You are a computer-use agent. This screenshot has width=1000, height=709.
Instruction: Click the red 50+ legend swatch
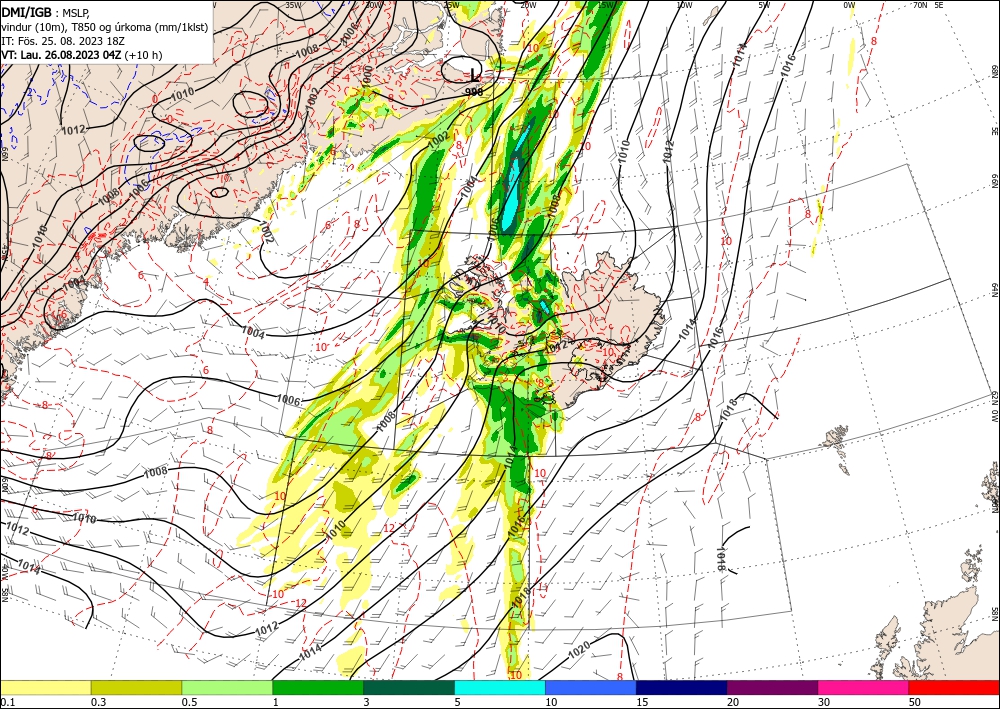click(954, 687)
